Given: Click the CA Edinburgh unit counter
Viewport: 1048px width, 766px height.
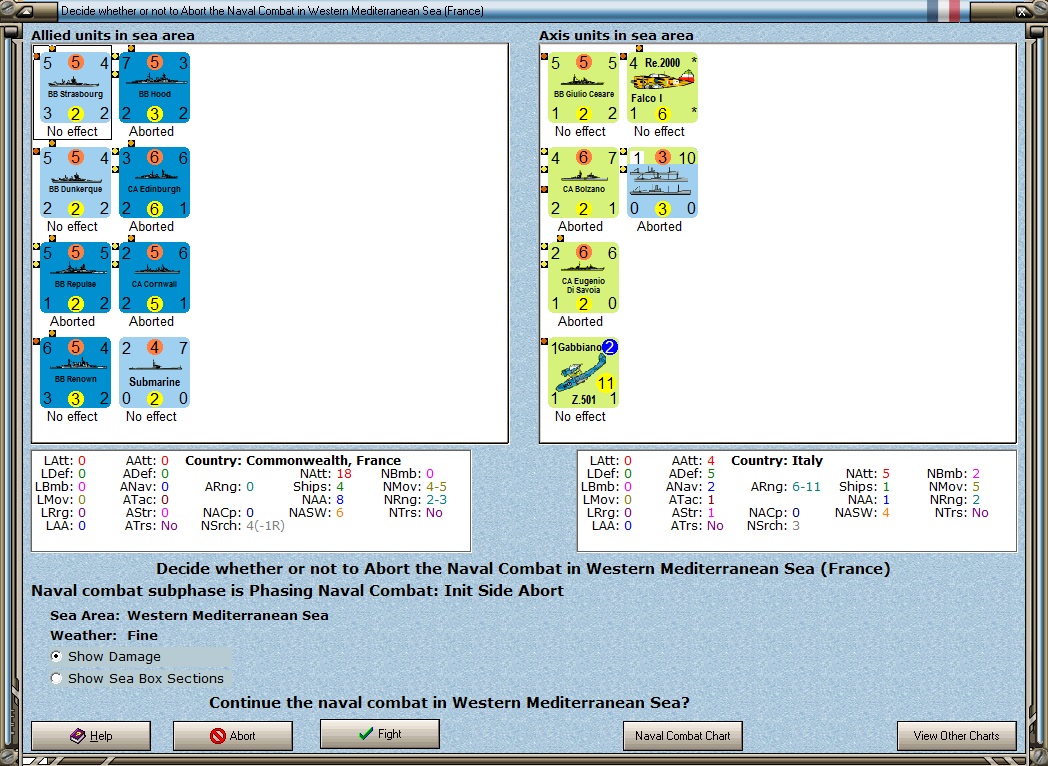Looking at the screenshot, I should coord(154,182).
